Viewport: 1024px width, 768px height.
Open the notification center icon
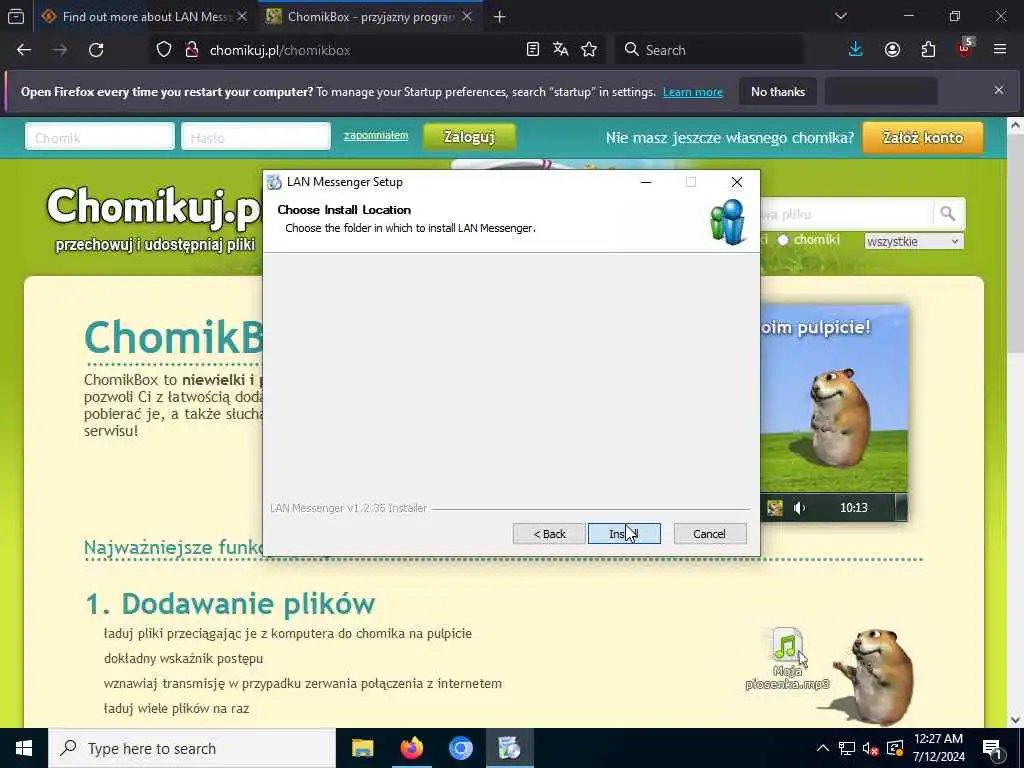[x=992, y=748]
